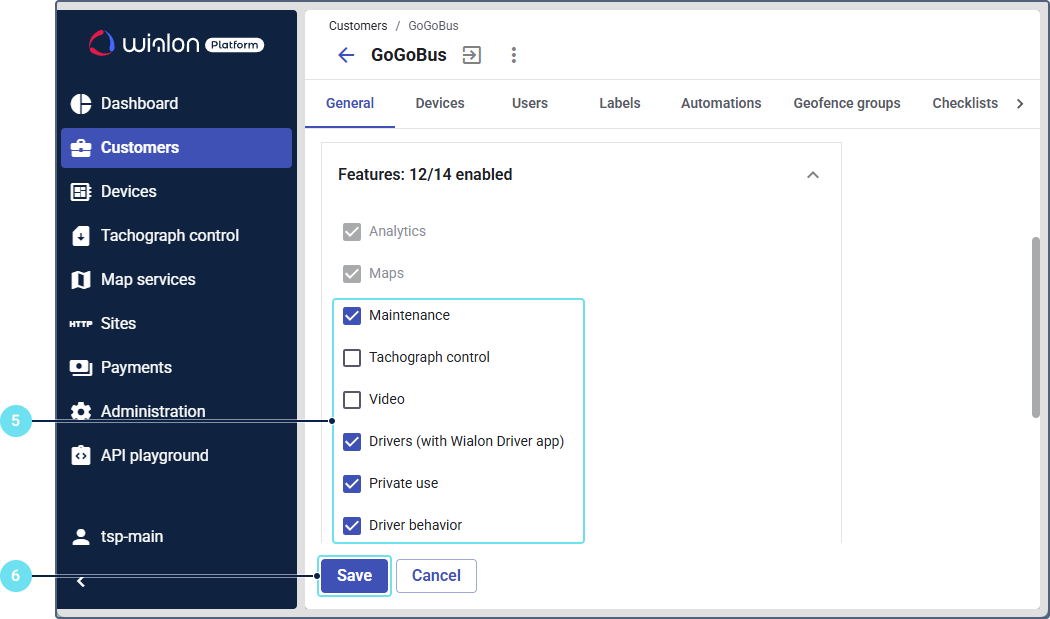This screenshot has width=1050, height=619.
Task: Click the Cancel button
Action: (436, 576)
